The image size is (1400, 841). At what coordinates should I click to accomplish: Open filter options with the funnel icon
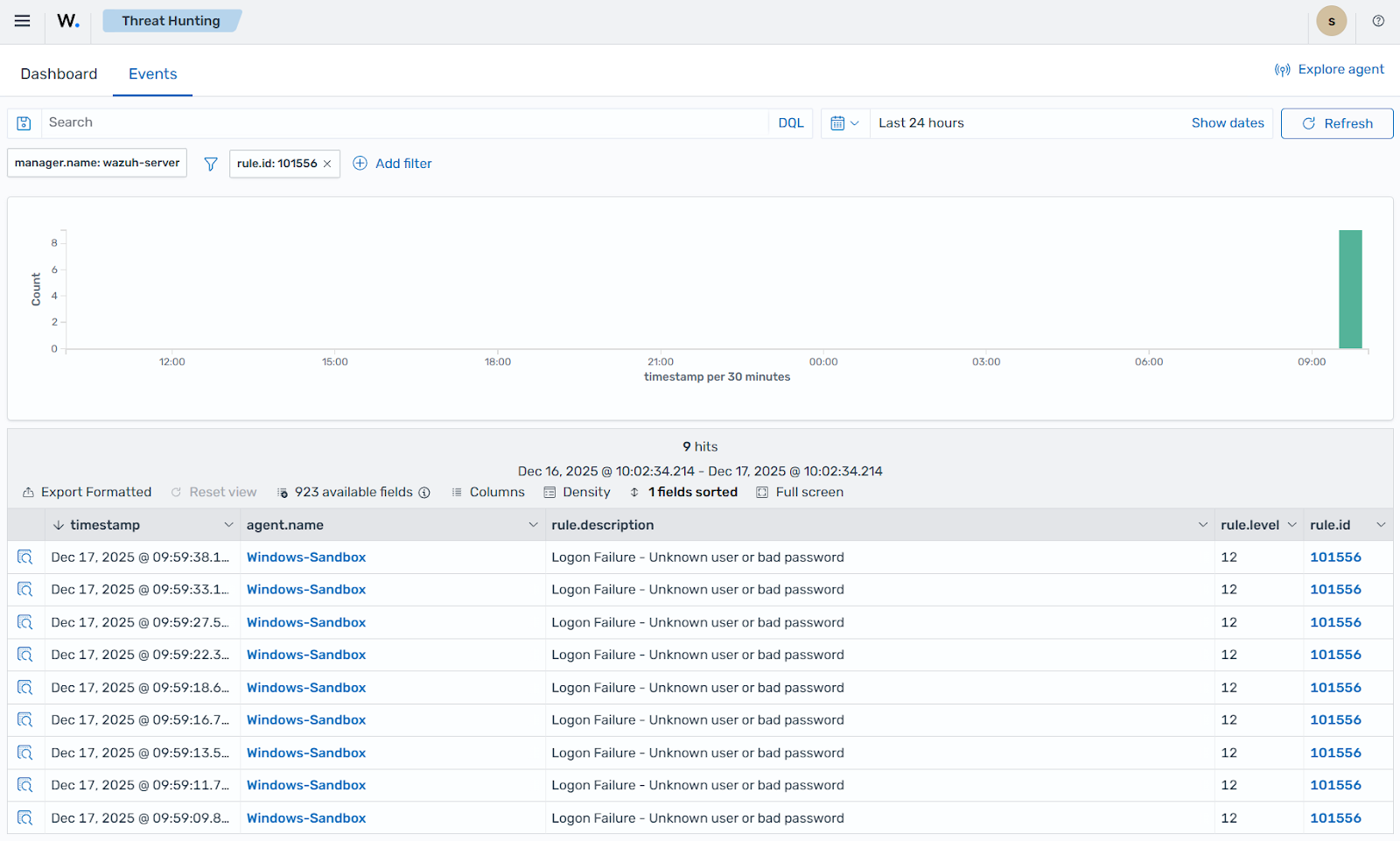(210, 164)
